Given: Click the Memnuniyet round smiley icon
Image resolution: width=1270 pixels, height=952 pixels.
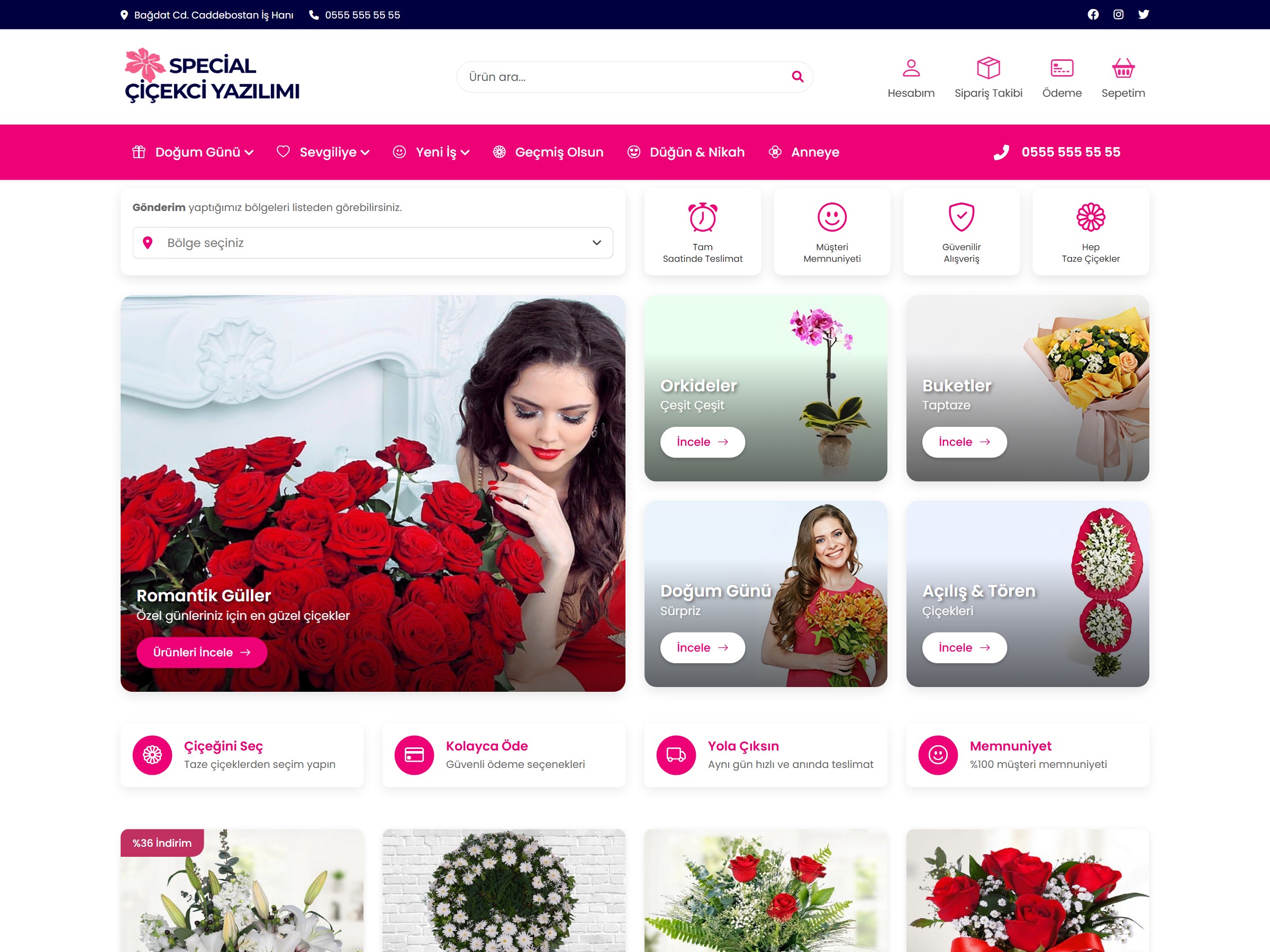Looking at the screenshot, I should (938, 755).
